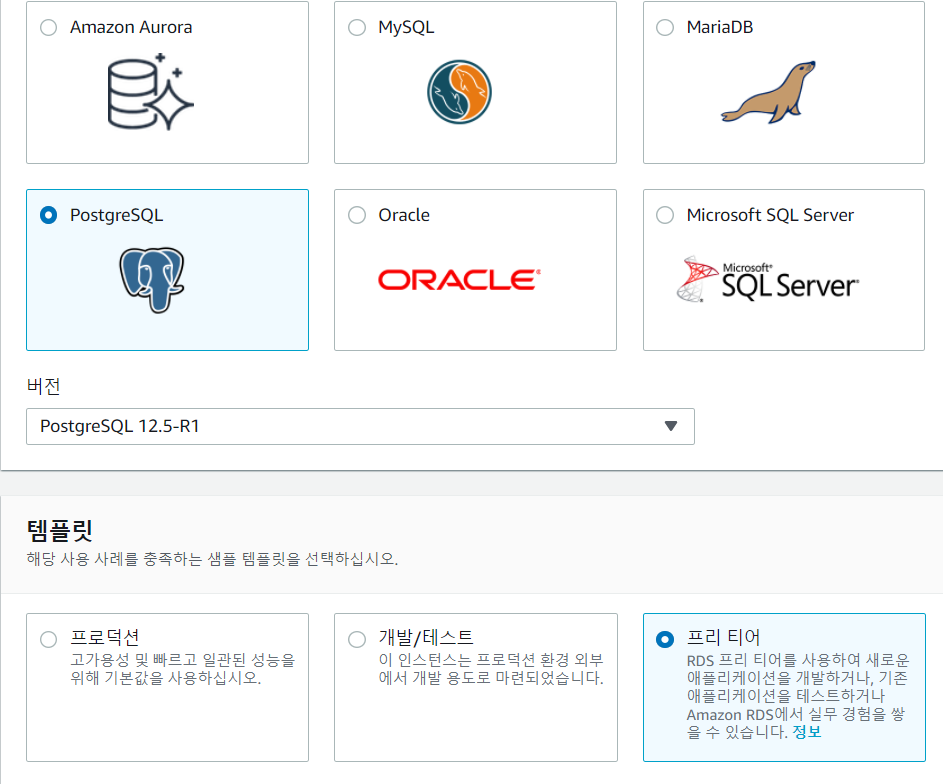Click the 템플릿 section heading
943x784 pixels.
click(x=60, y=530)
